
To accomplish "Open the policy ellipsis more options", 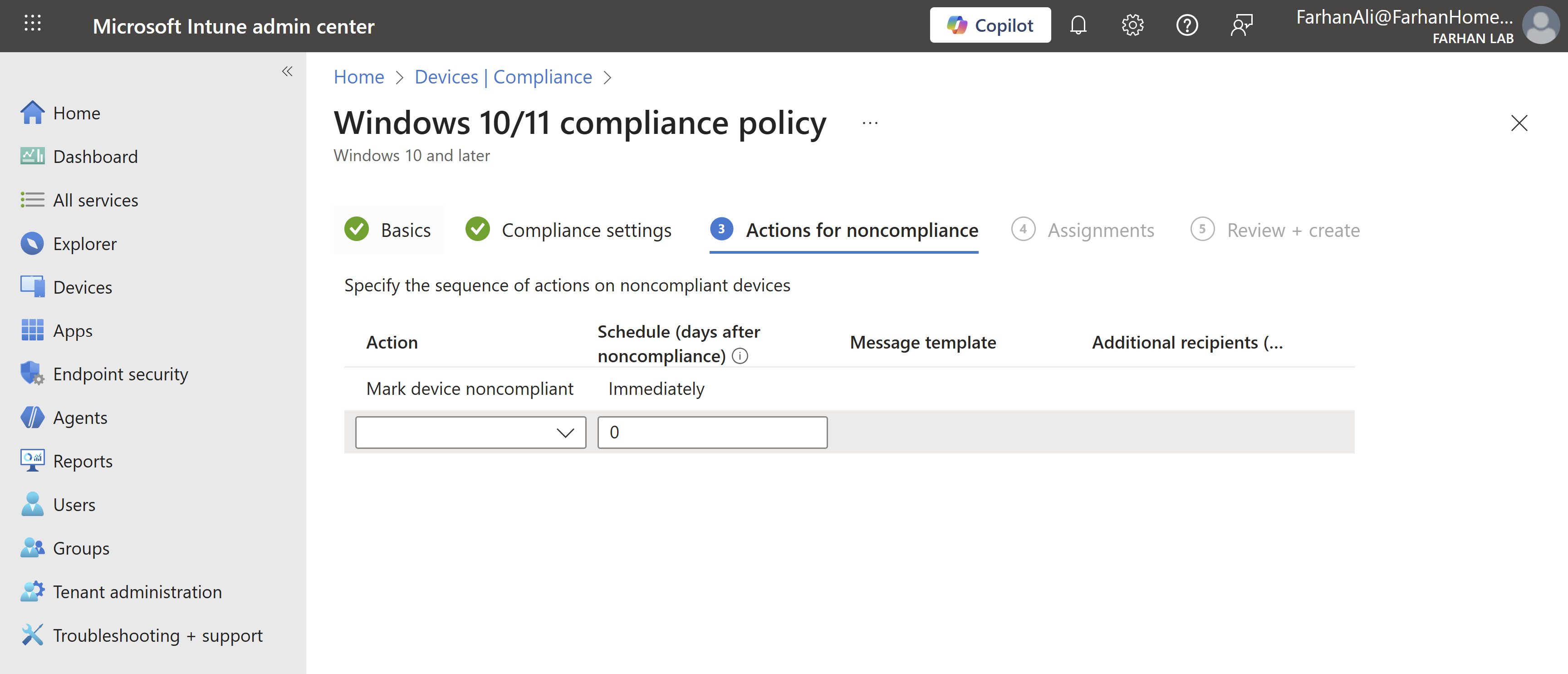I will (870, 123).
